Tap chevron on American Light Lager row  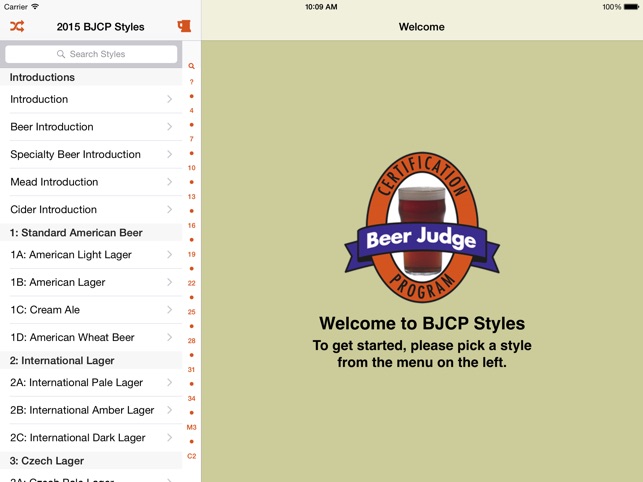click(169, 255)
